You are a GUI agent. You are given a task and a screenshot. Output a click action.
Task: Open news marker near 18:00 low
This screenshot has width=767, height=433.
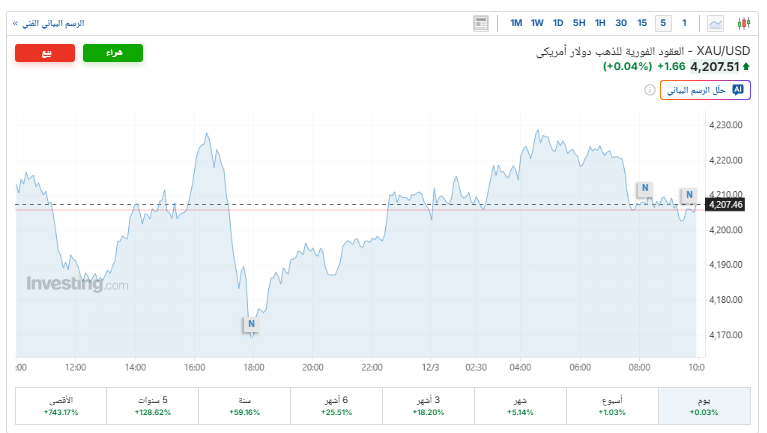(251, 324)
